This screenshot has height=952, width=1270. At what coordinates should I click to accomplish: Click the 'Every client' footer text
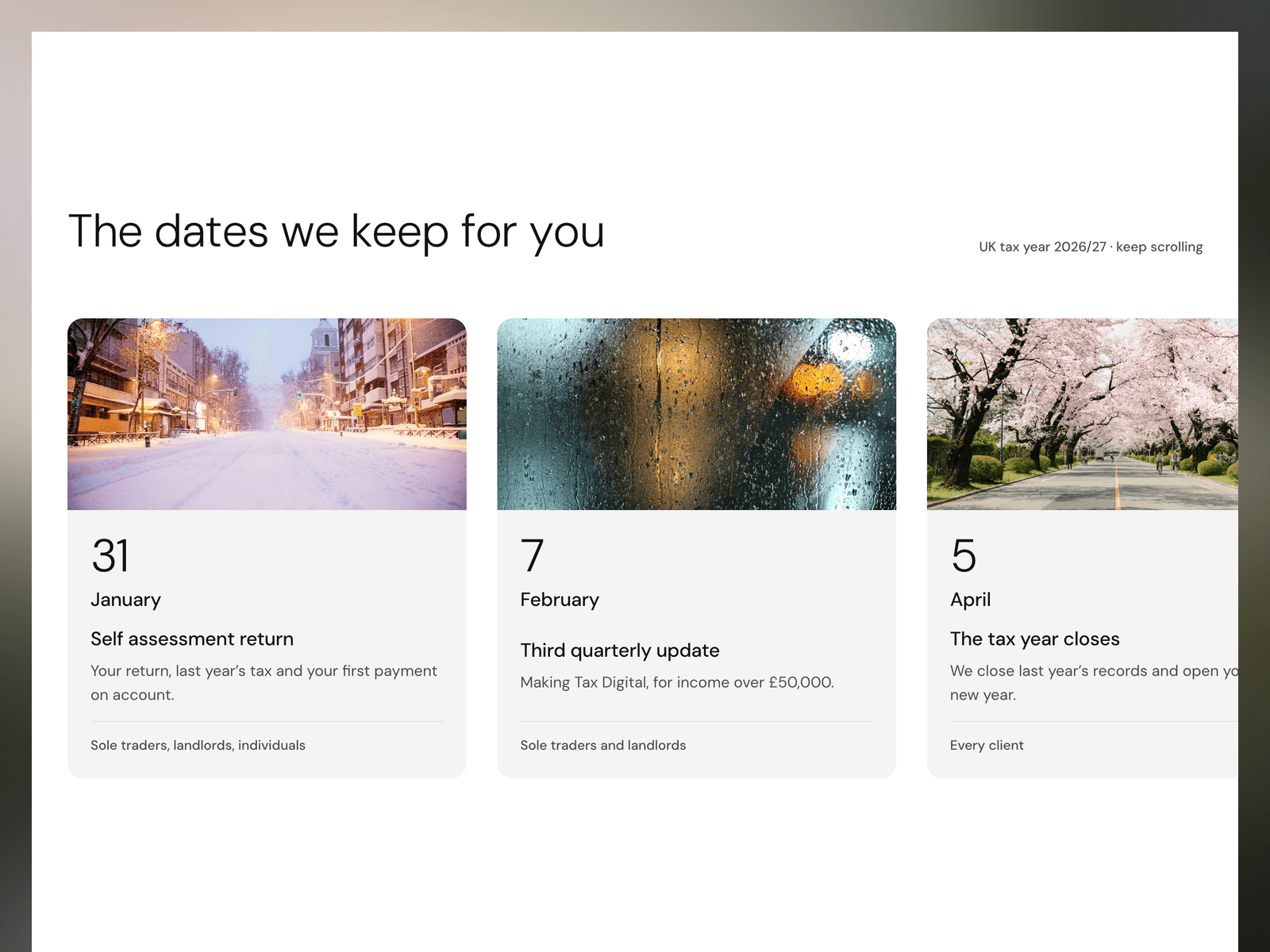(x=987, y=745)
